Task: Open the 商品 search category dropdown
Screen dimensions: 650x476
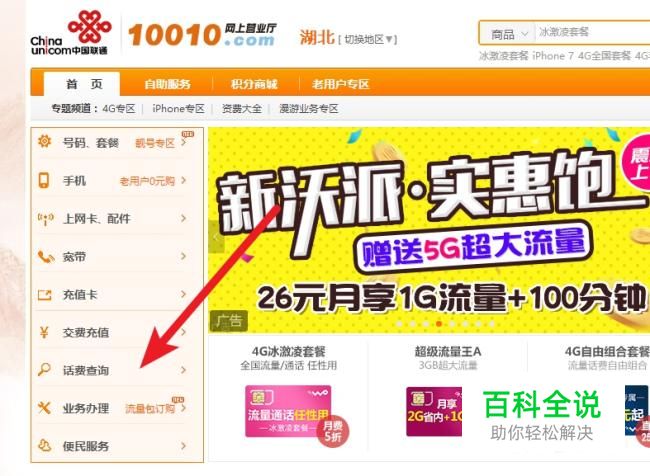Action: click(x=509, y=34)
